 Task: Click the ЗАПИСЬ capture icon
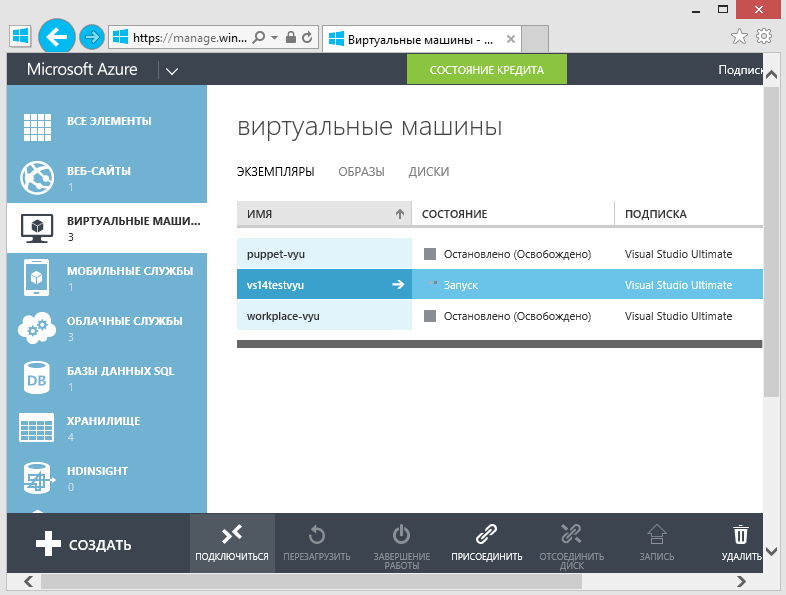[x=657, y=534]
